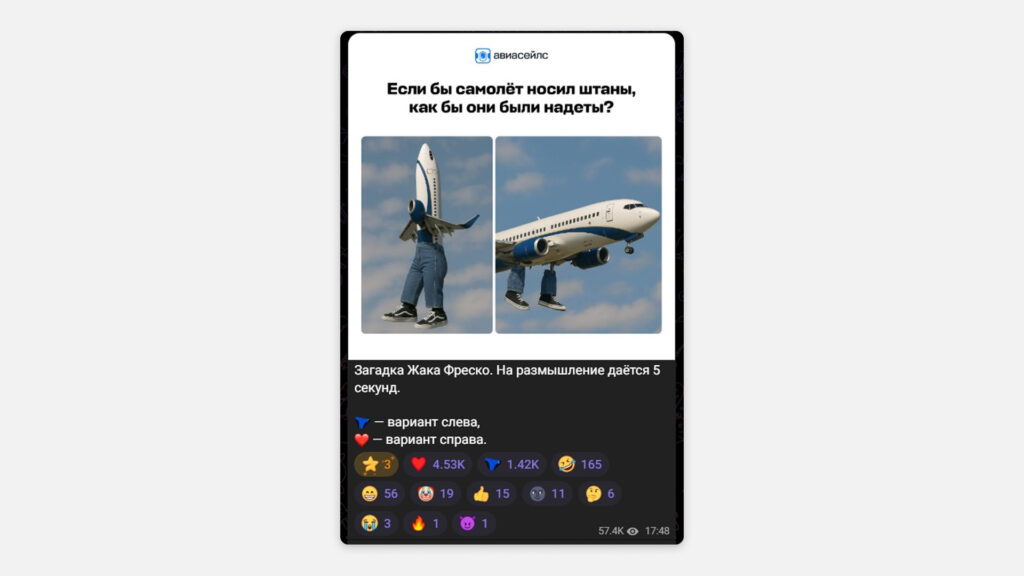This screenshot has width=1024, height=576.
Task: Select the blue pants reaction showing 1.42K
Action: (x=511, y=464)
